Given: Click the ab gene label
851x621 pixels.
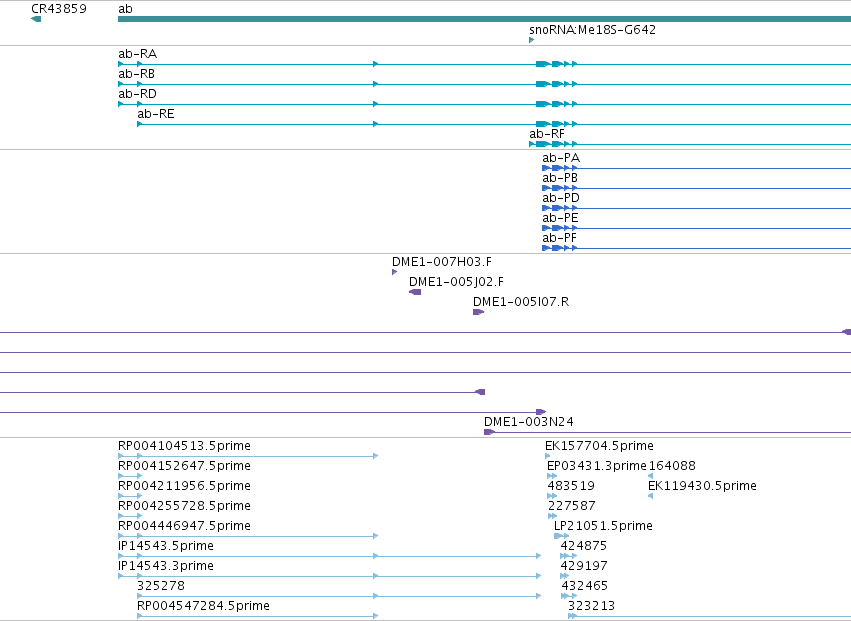Looking at the screenshot, I should (x=125, y=9).
